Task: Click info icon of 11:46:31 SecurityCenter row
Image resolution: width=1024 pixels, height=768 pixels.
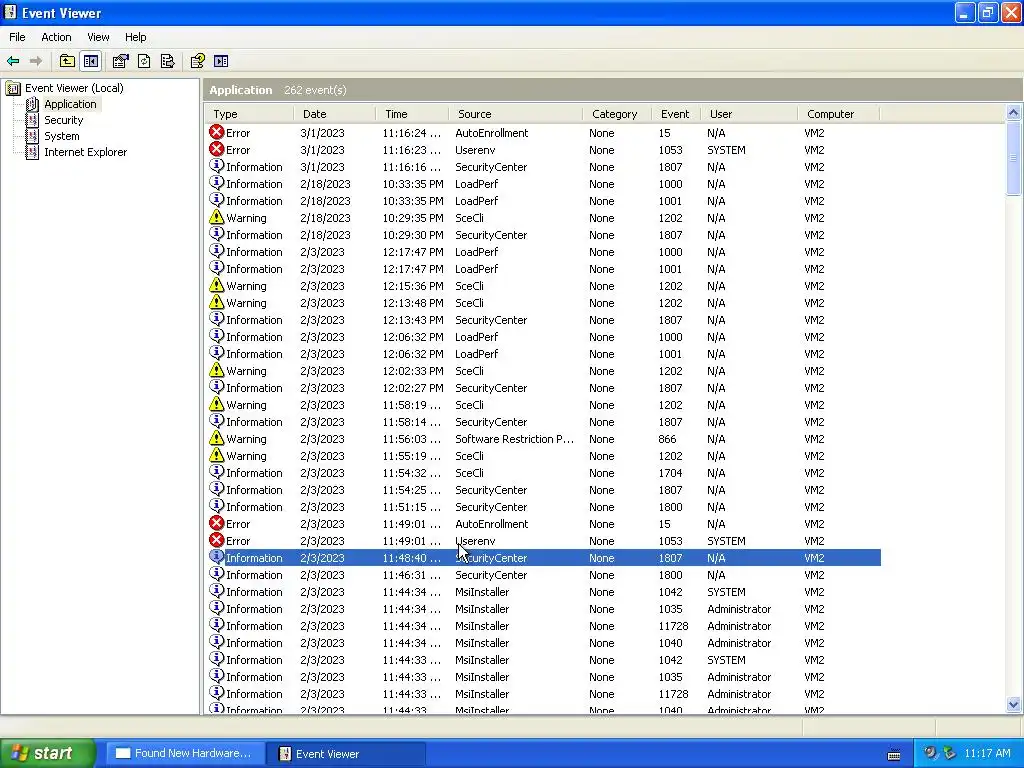Action: click(x=216, y=574)
